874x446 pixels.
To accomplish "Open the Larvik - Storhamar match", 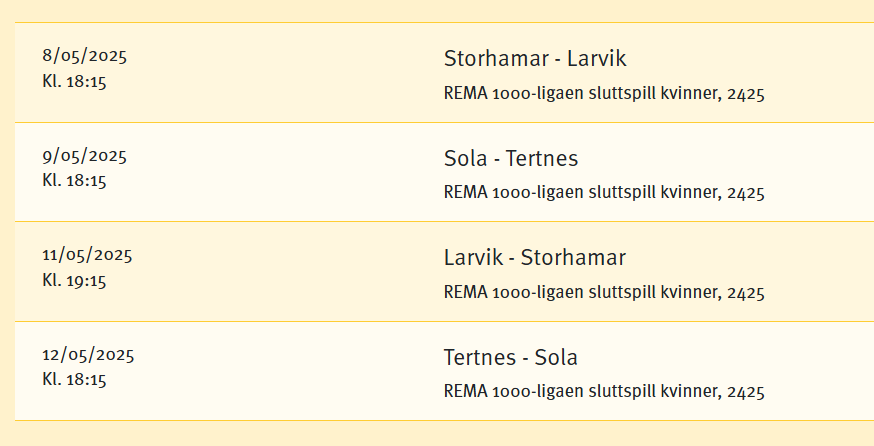I will click(534, 258).
